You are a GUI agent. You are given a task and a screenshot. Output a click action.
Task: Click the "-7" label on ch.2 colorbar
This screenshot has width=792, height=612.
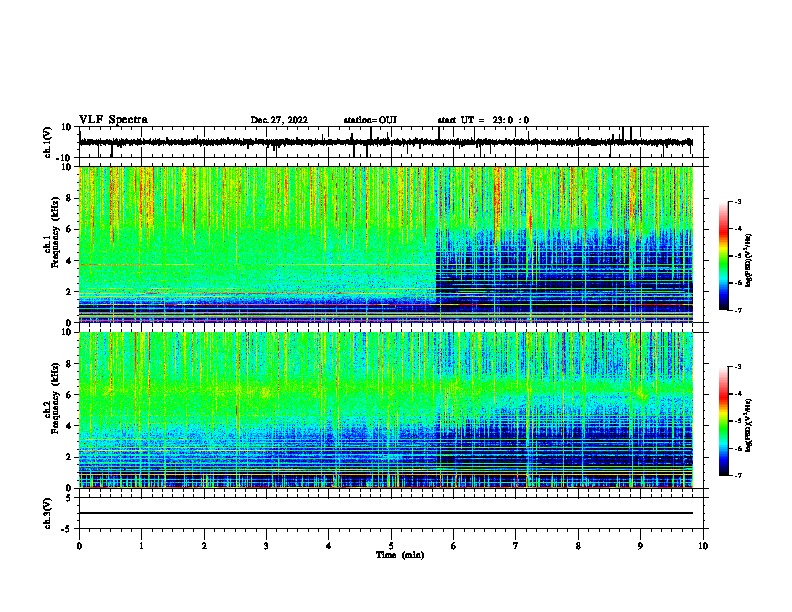click(x=738, y=475)
